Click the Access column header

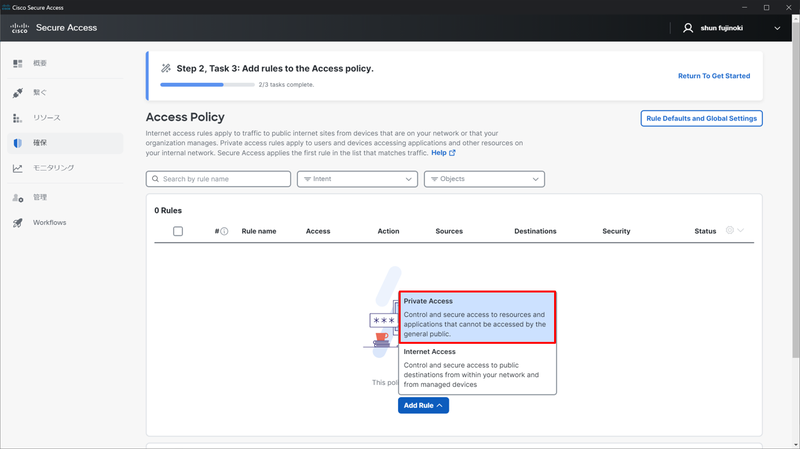(318, 231)
